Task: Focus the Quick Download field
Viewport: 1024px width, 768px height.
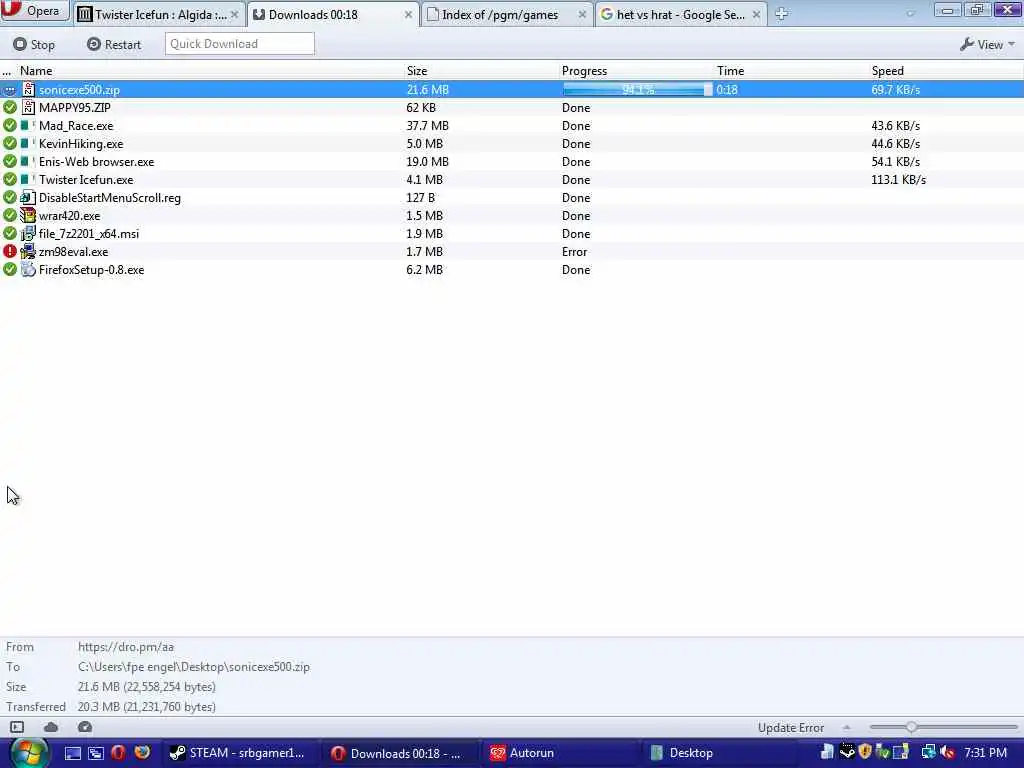Action: (240, 44)
